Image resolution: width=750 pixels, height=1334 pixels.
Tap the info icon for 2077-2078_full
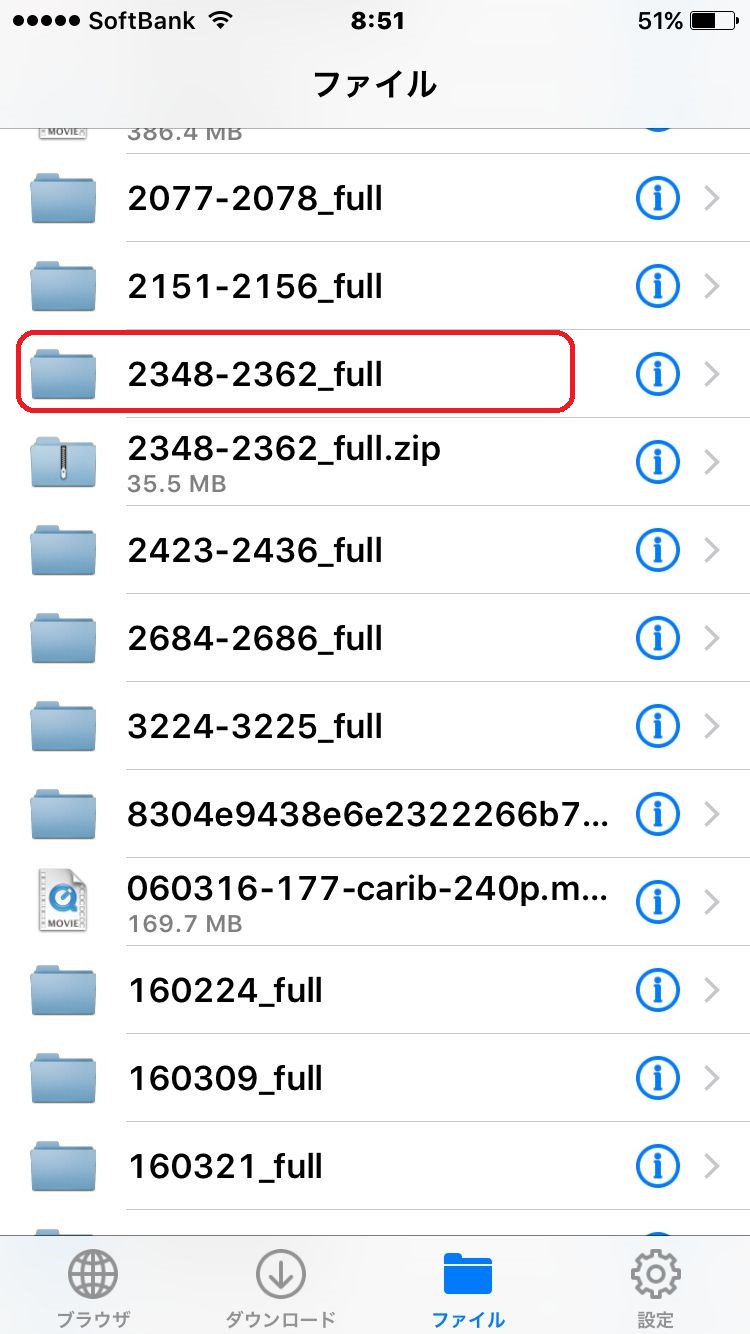[x=658, y=199]
